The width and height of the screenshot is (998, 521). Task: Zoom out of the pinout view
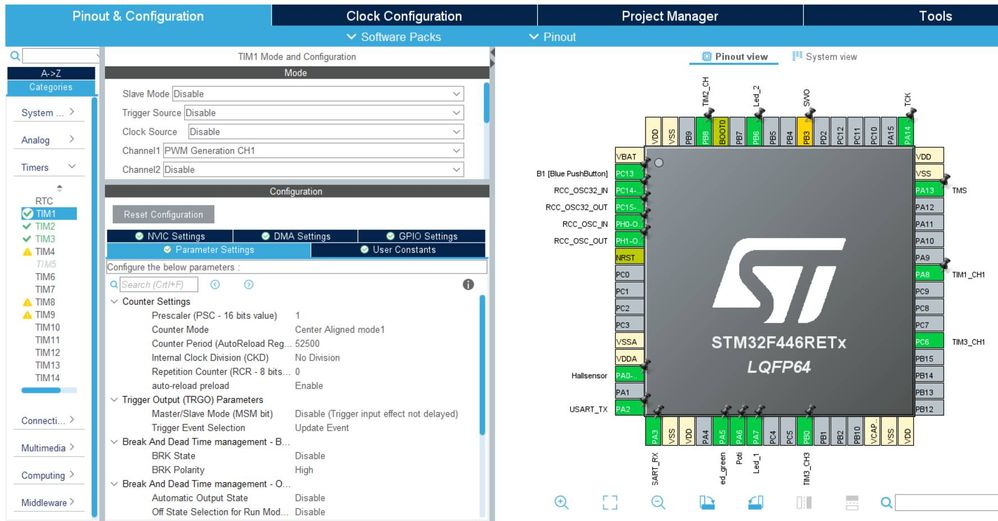click(x=658, y=503)
